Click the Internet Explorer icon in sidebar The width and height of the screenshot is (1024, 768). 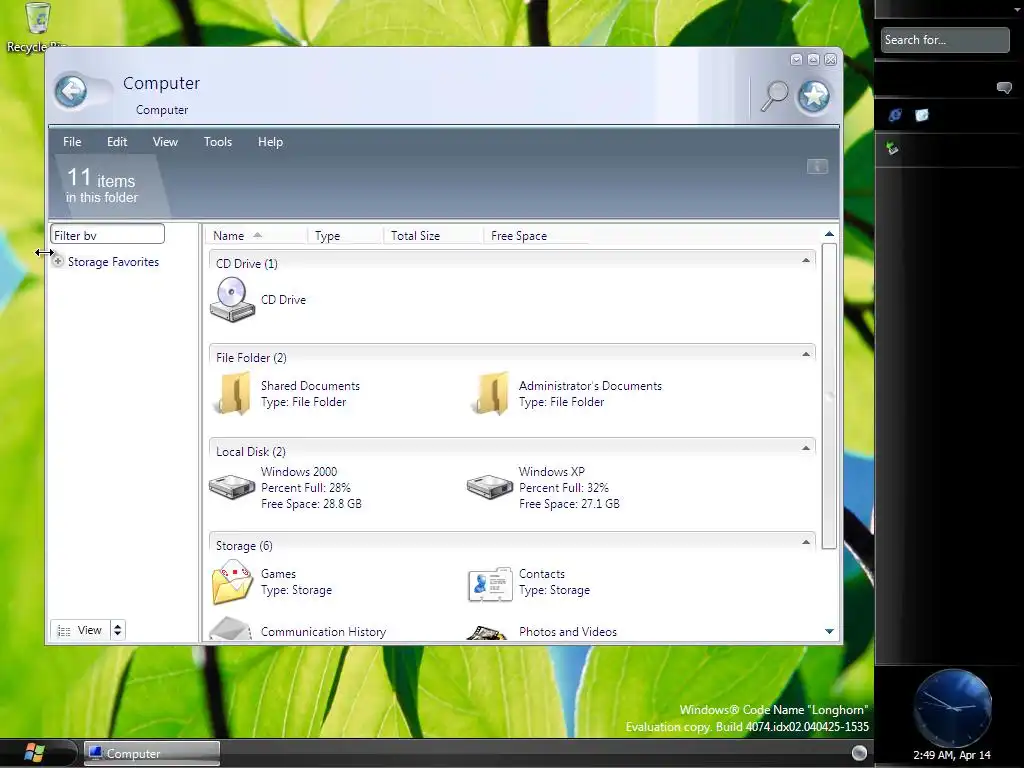tap(895, 115)
